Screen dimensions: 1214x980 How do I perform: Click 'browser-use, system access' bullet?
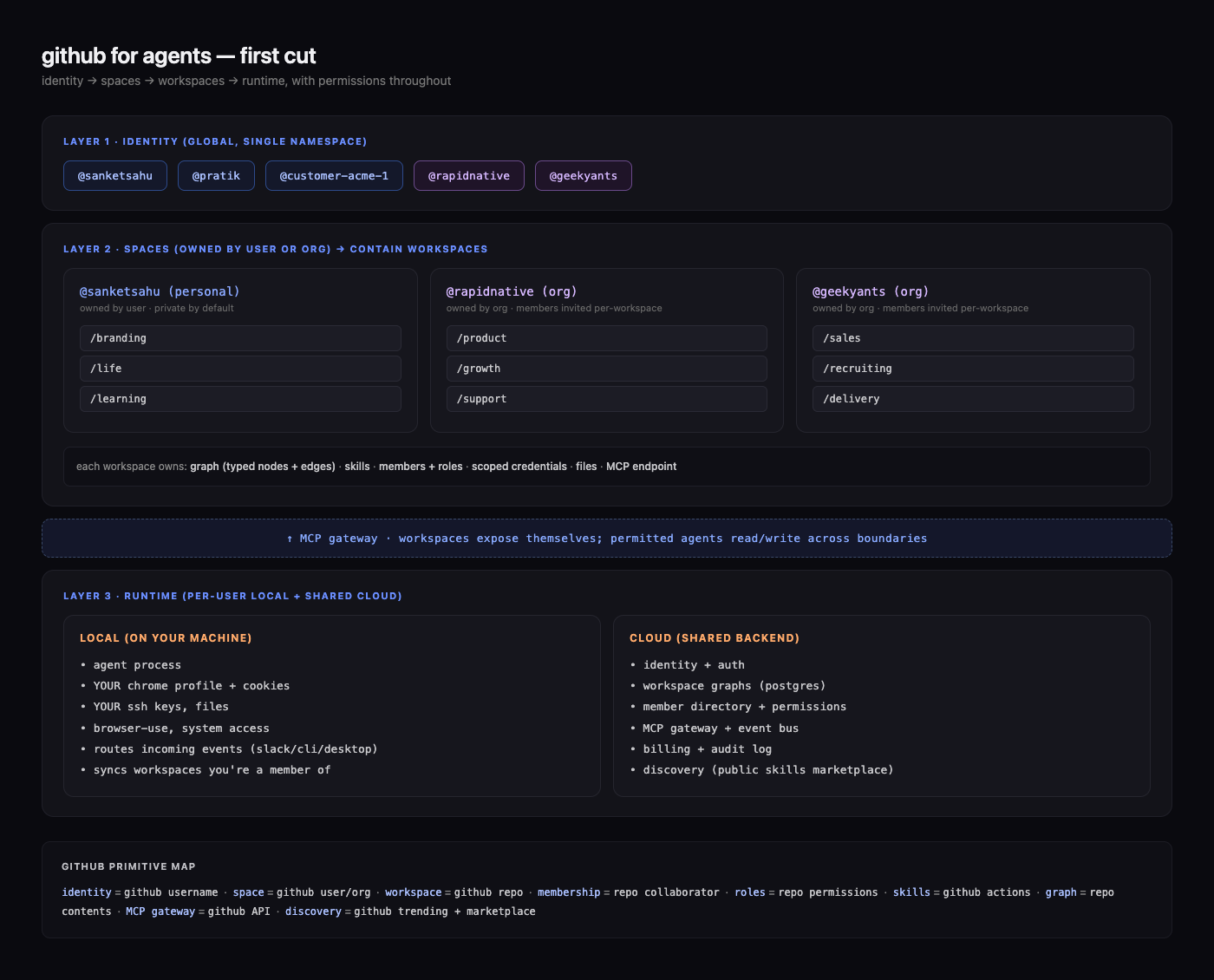click(174, 728)
